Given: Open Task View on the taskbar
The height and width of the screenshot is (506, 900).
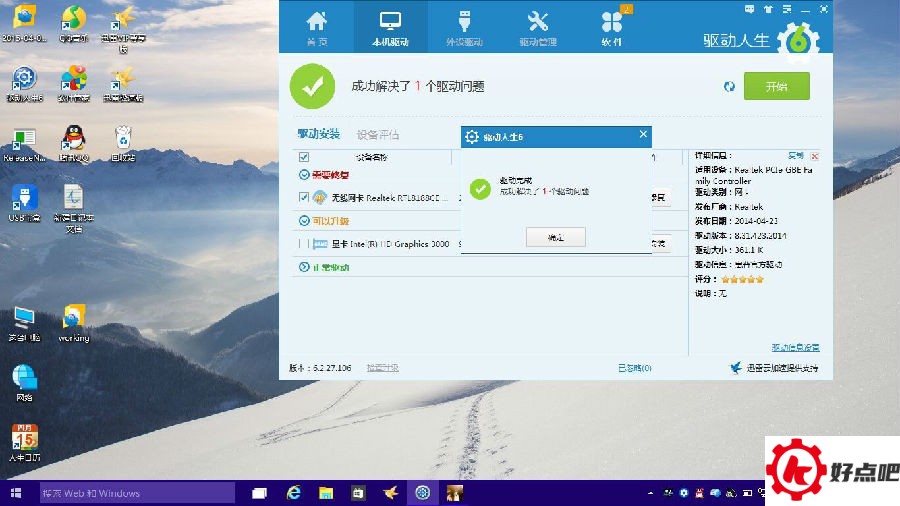Looking at the screenshot, I should click(259, 493).
